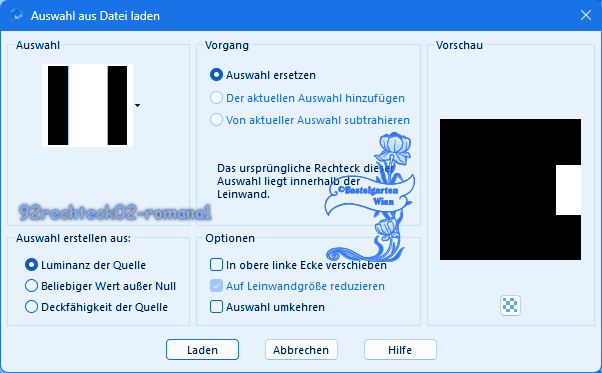Viewport: 602px width, 373px height.
Task: Choose Der aktuellen Auswahl hinzufügen option
Action: click(x=216, y=98)
